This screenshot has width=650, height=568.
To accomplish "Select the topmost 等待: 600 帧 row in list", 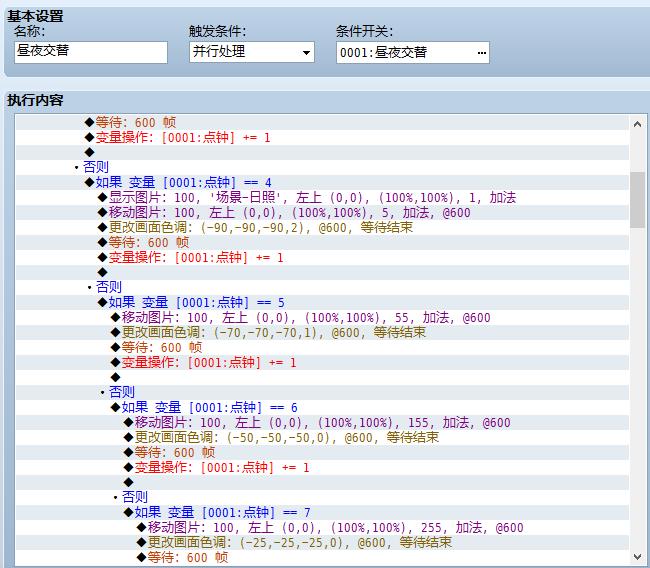I will [322, 123].
